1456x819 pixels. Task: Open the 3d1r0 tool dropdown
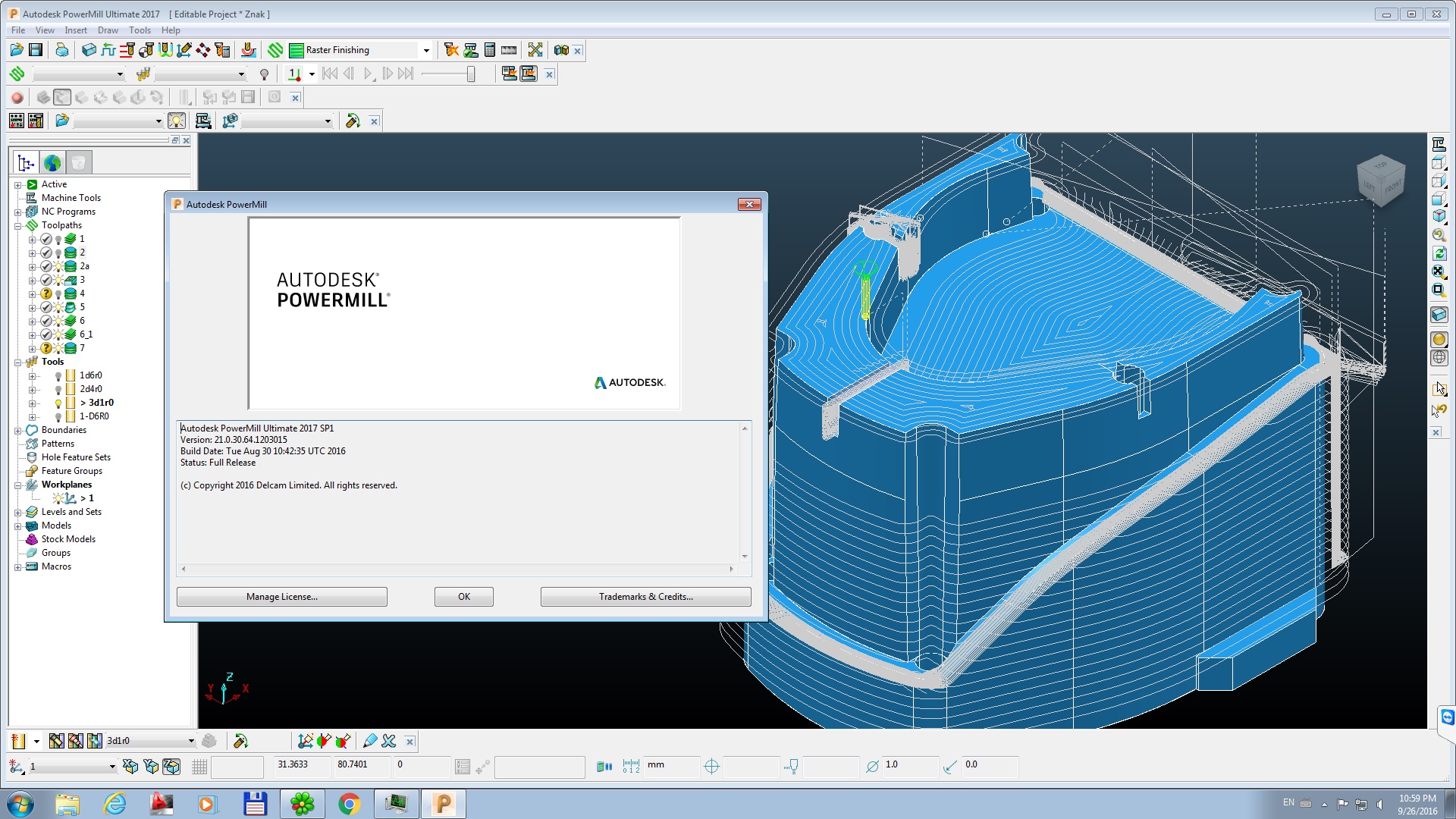click(x=191, y=741)
